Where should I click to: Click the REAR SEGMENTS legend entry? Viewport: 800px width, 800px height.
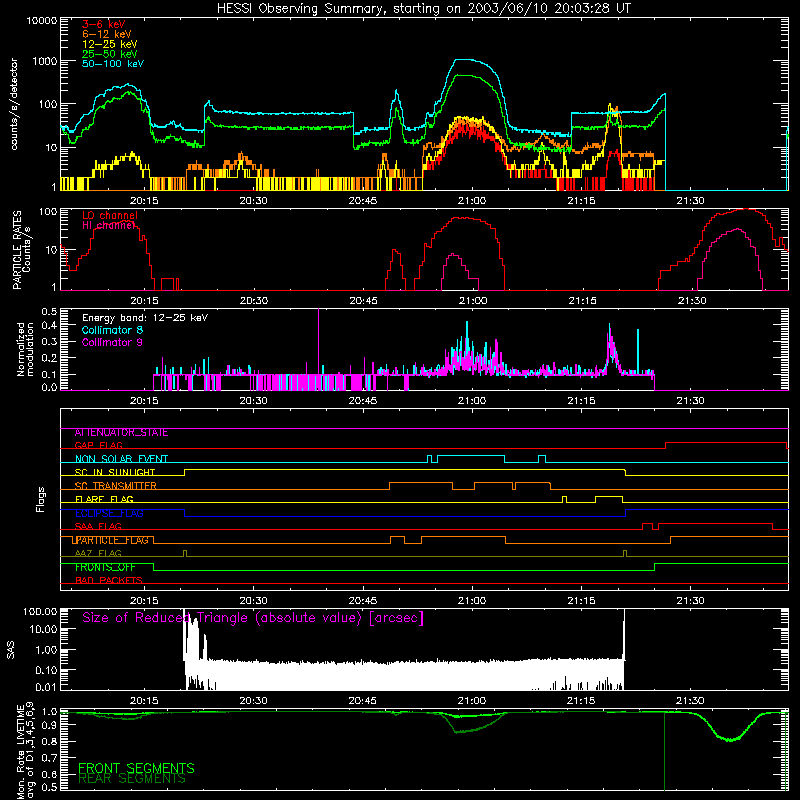132,779
